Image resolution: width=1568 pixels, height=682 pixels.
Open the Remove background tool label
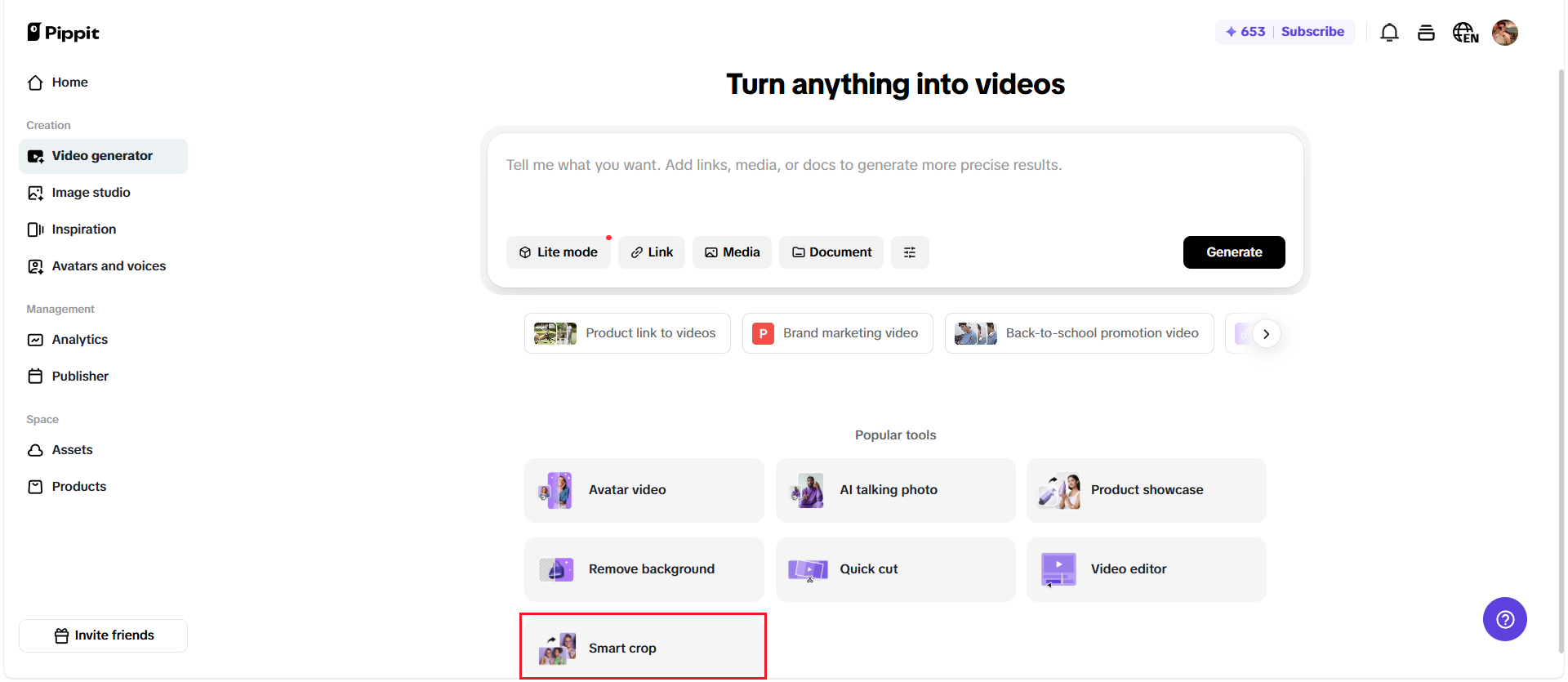(652, 569)
